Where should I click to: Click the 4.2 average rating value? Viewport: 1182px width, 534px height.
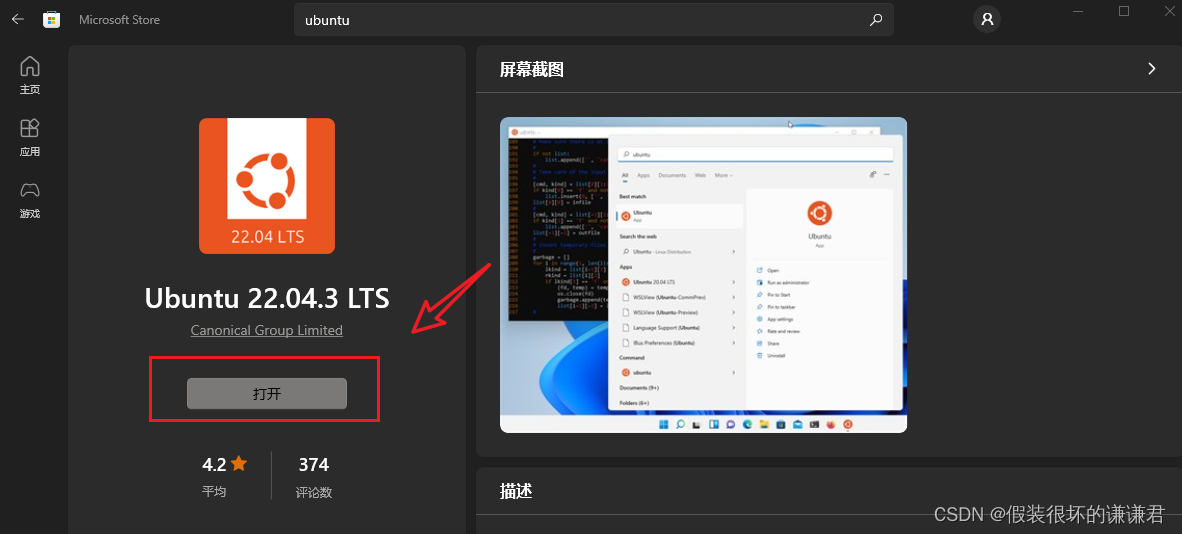[x=213, y=464]
